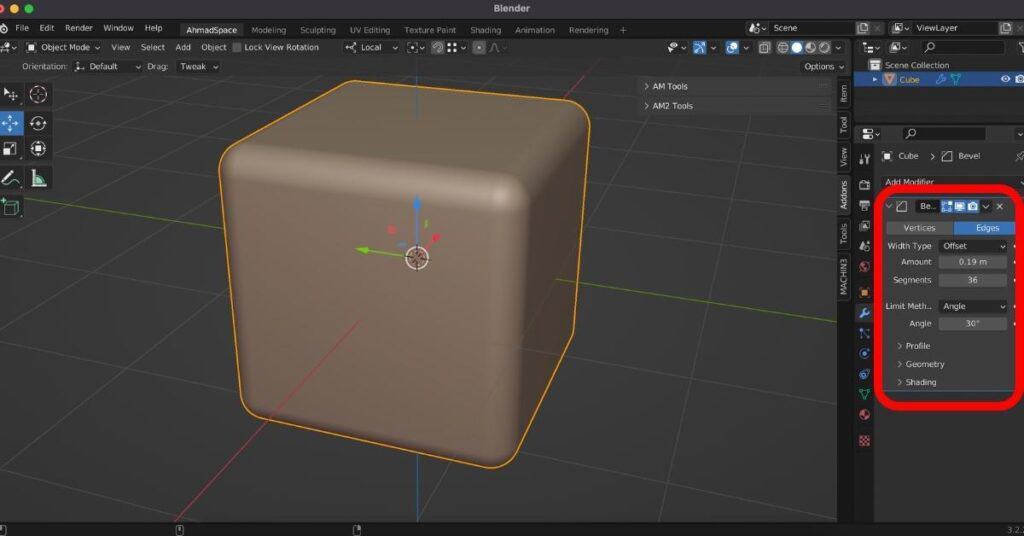
Task: Activate the Rotate tool
Action: pyautogui.click(x=38, y=122)
